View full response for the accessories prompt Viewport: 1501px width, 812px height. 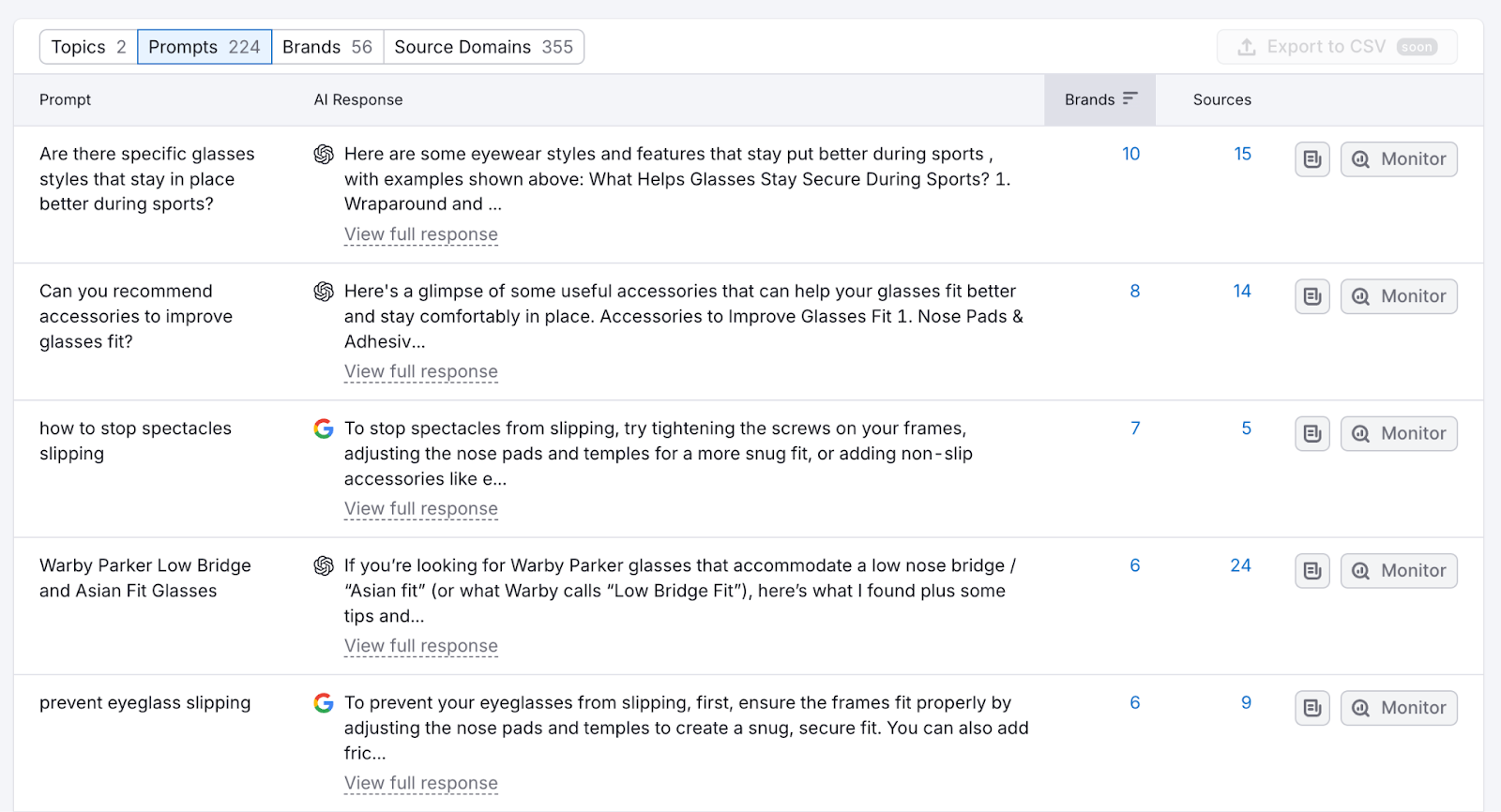[420, 371]
